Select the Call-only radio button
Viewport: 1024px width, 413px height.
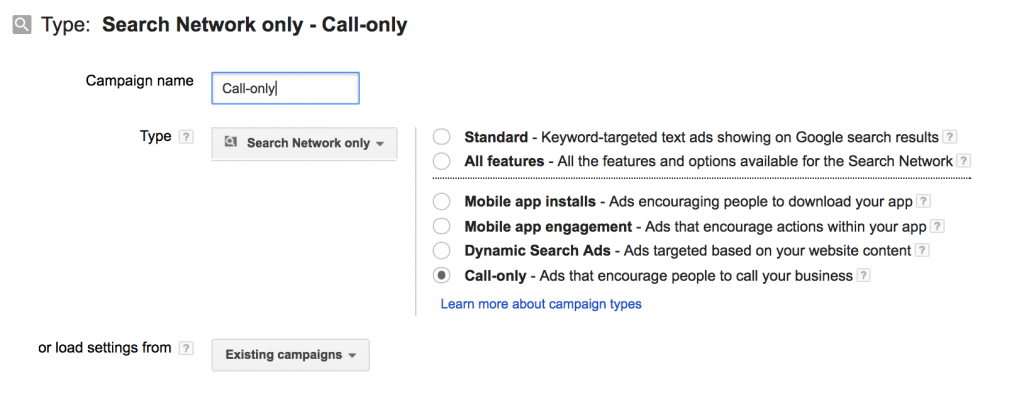tap(441, 276)
